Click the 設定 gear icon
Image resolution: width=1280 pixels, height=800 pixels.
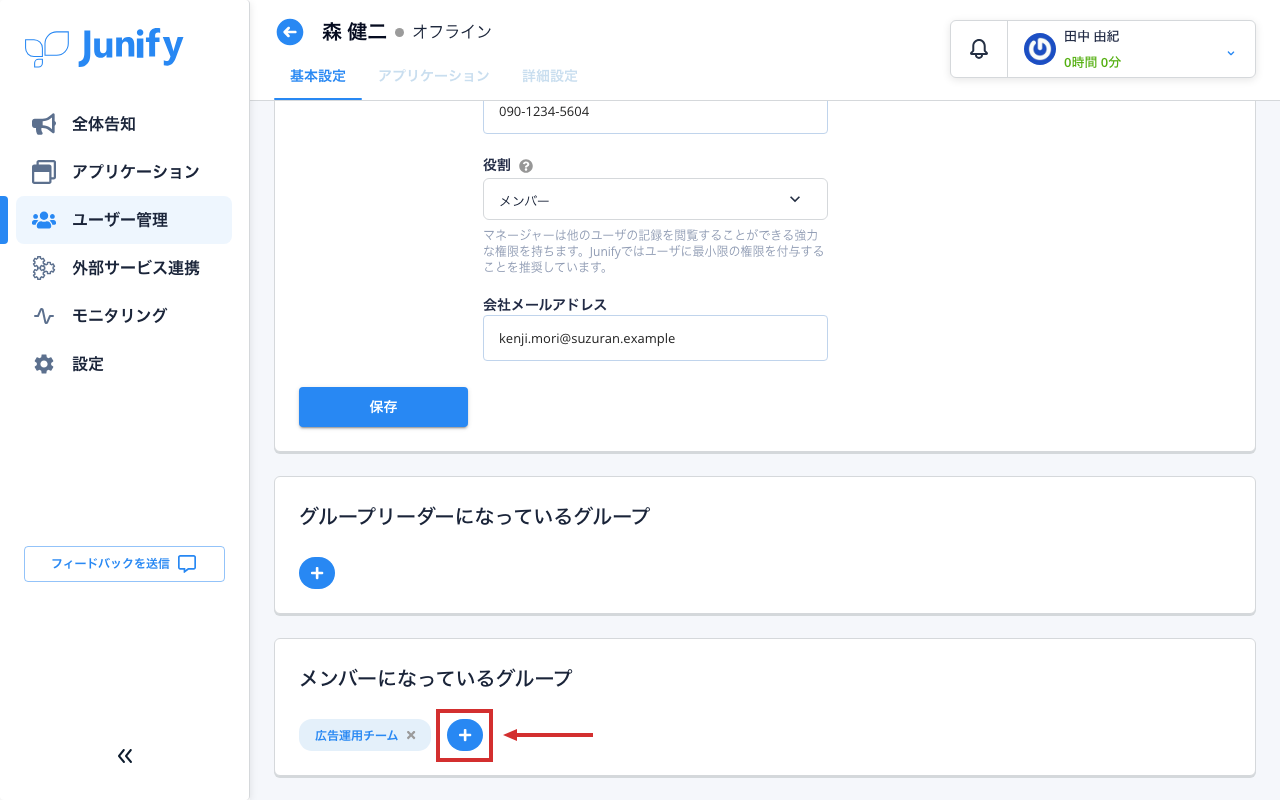click(44, 364)
